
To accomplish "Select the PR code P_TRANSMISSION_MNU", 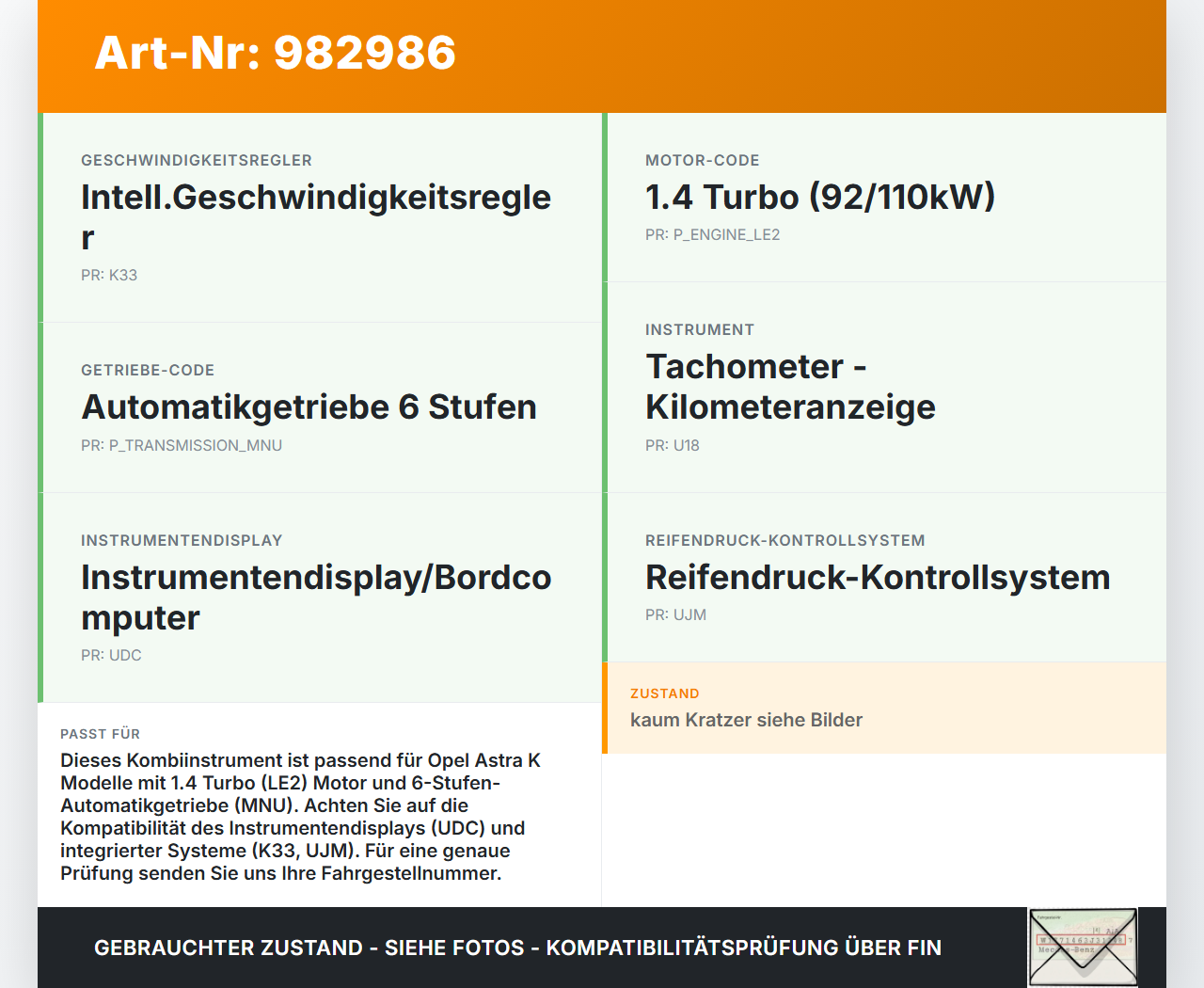I will tap(182, 445).
